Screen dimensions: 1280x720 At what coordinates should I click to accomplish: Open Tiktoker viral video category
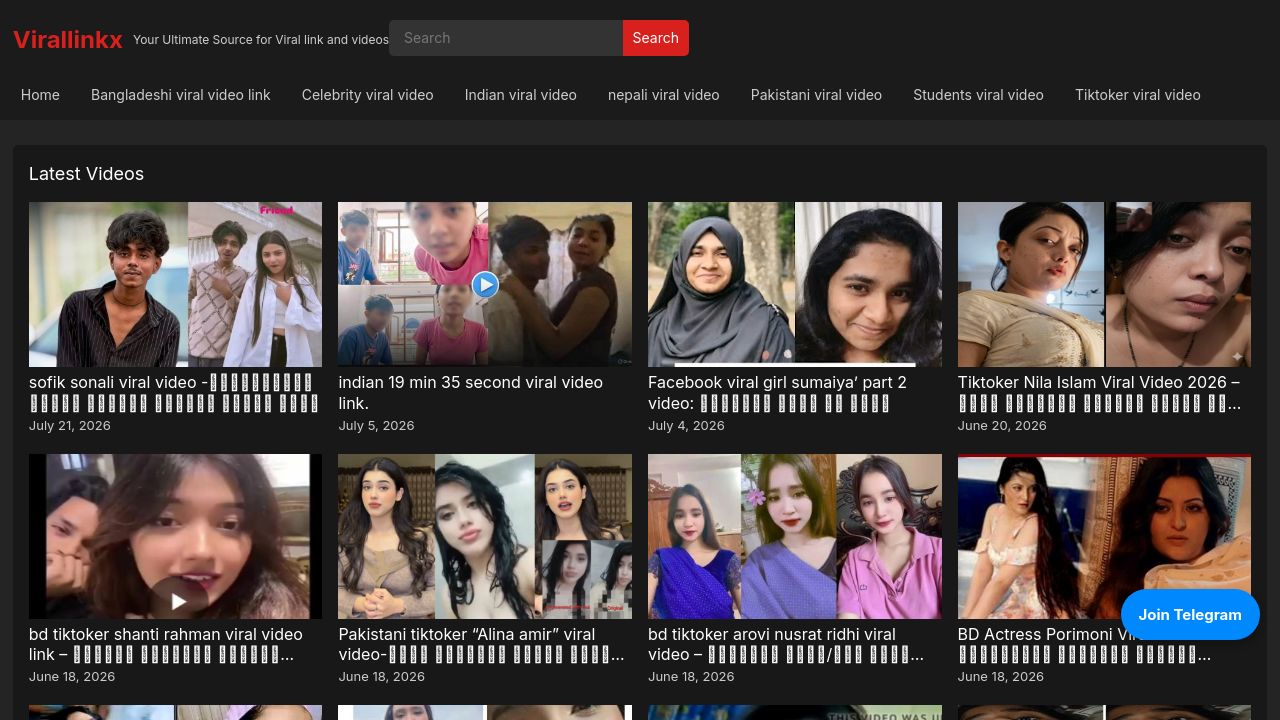[1138, 95]
